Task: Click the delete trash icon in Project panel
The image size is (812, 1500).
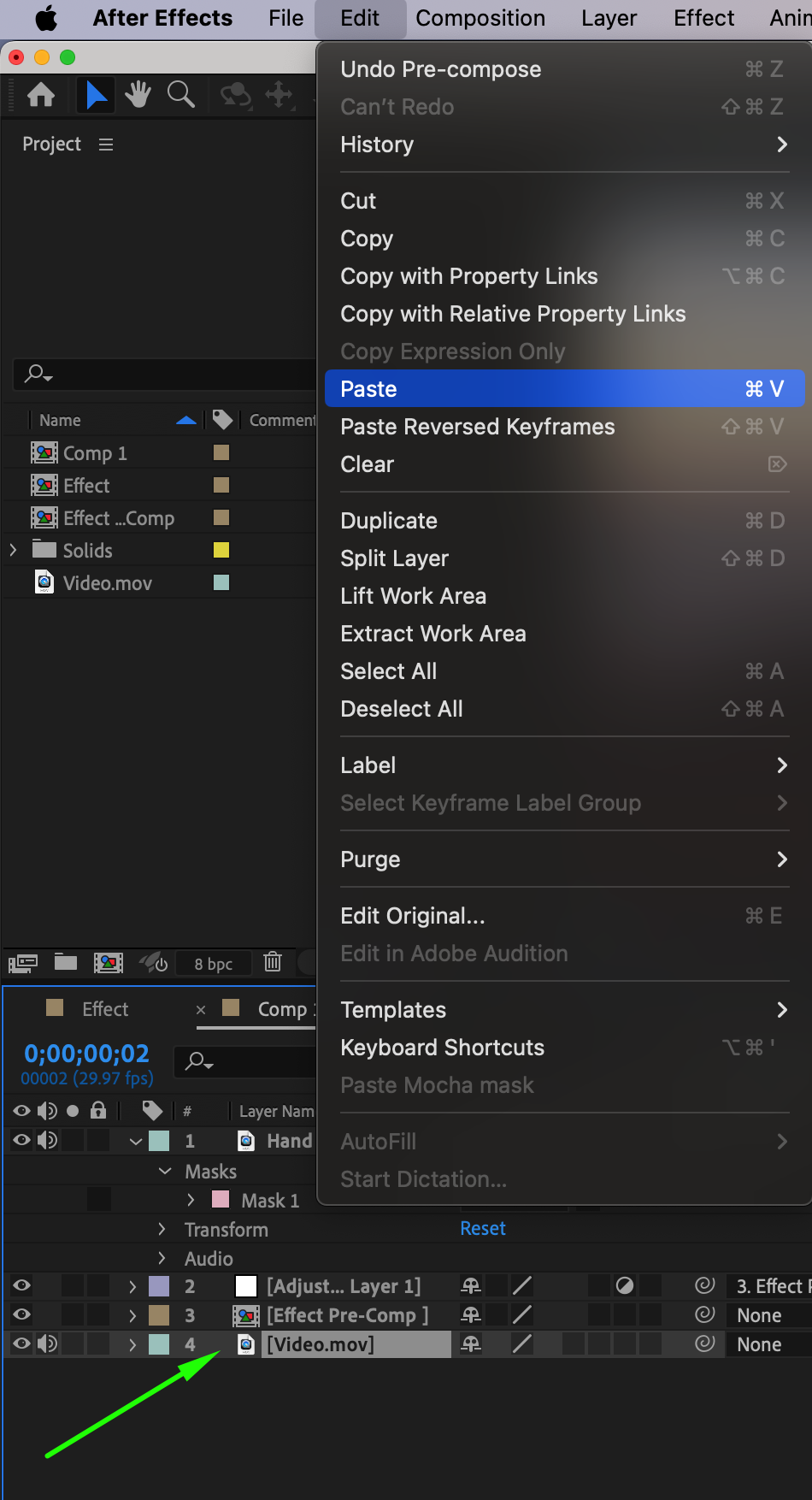Action: tap(273, 962)
